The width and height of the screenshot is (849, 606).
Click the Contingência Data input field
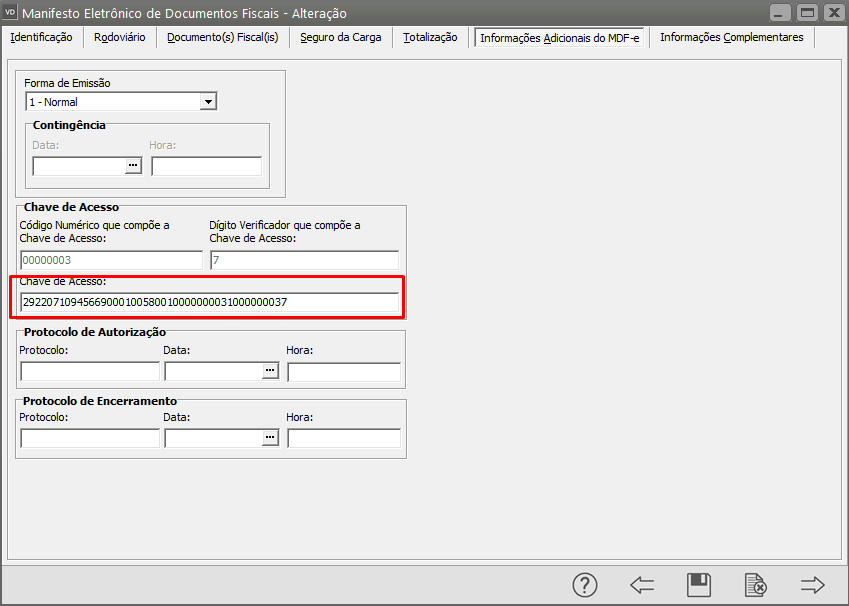(x=79, y=166)
